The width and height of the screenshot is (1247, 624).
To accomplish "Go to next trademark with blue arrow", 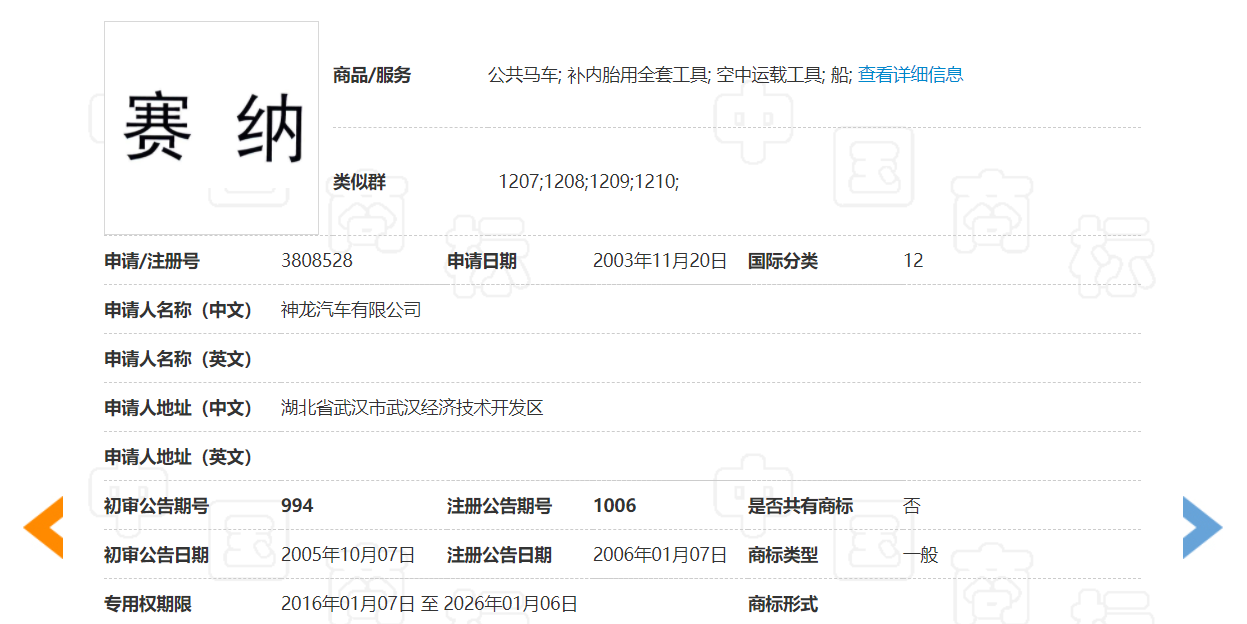I will tap(1202, 527).
